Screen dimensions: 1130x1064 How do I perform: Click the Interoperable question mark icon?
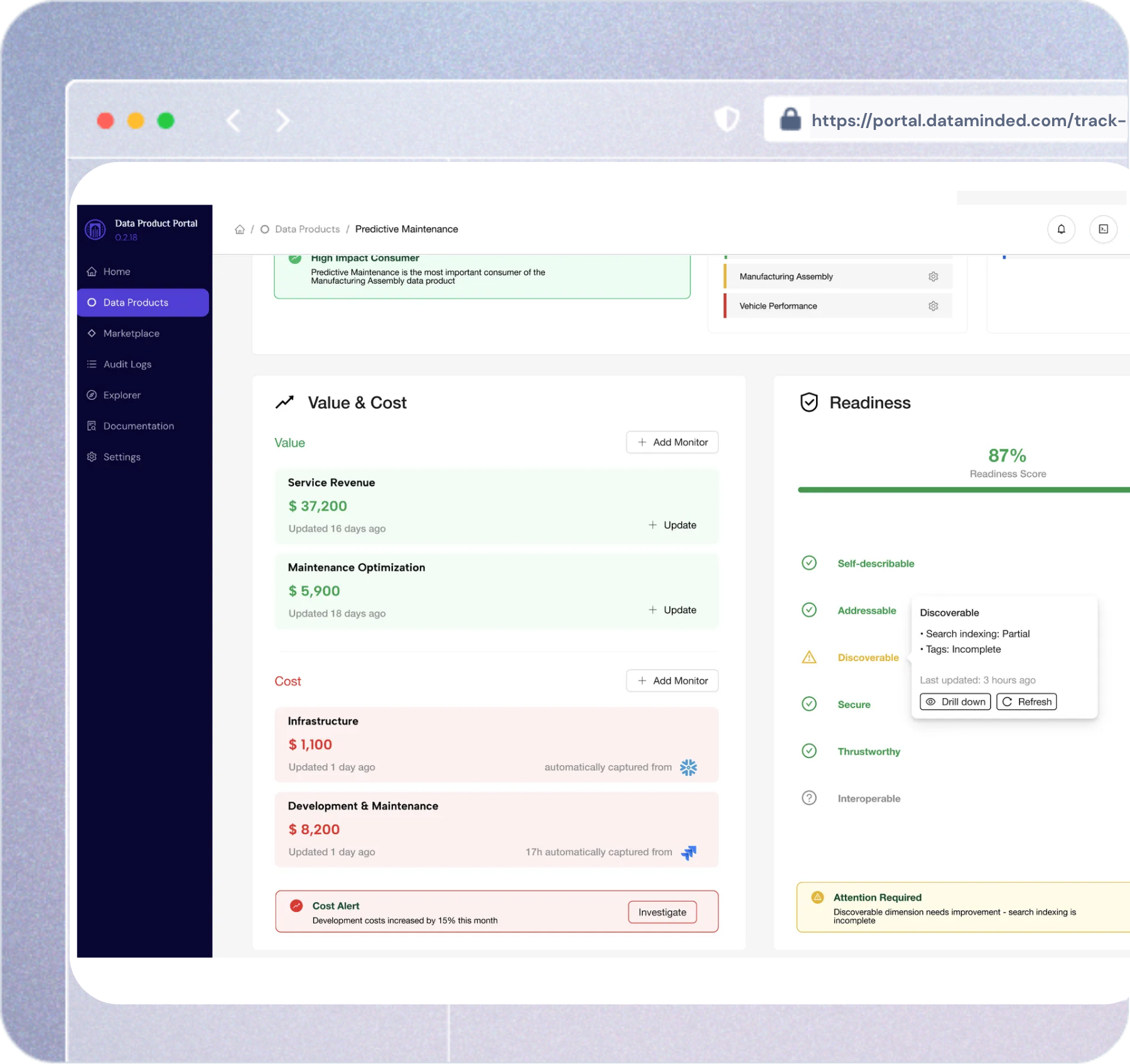pyautogui.click(x=809, y=798)
